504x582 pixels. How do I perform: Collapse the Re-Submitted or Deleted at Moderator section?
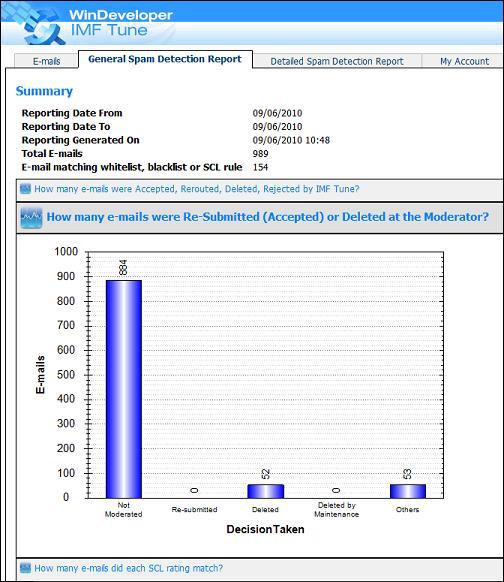268,217
